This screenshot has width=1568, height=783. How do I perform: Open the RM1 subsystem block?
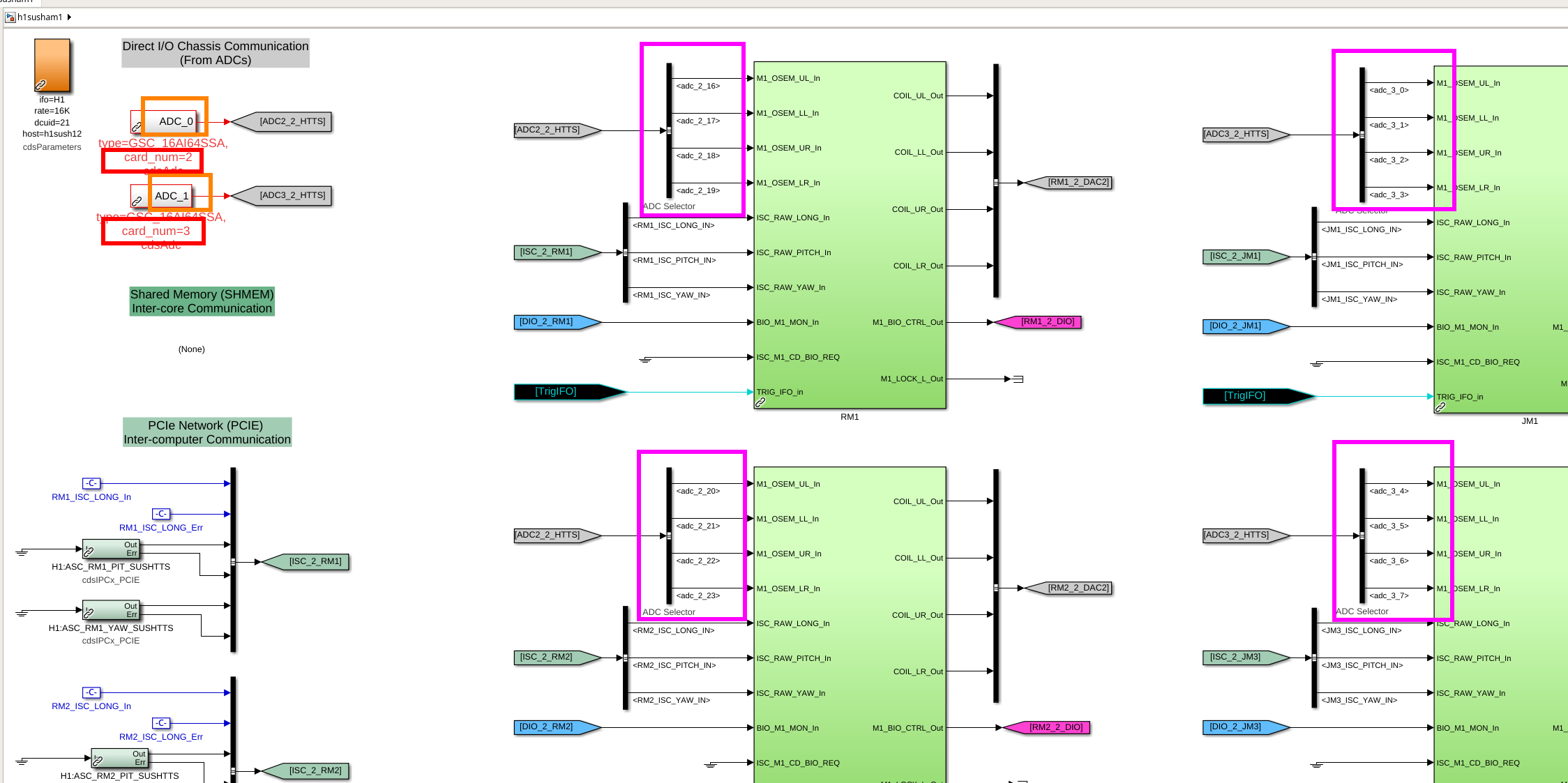click(x=850, y=235)
